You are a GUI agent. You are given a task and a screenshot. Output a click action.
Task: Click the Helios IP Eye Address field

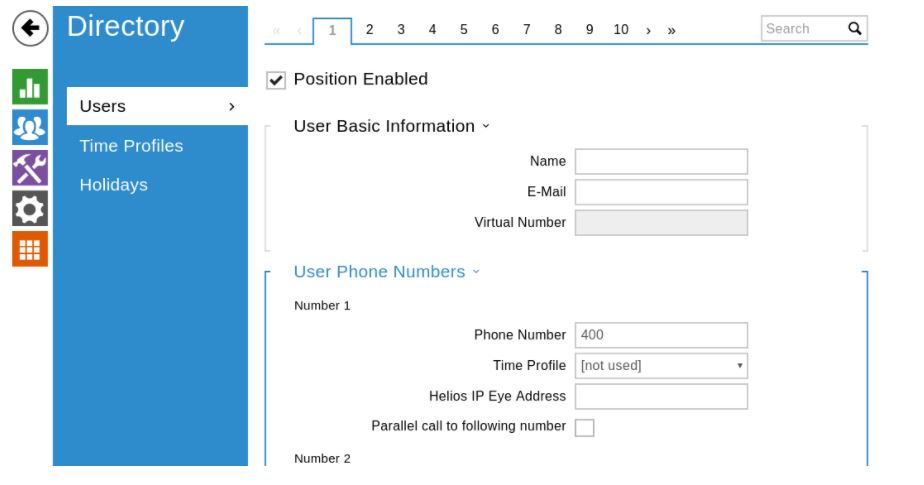[x=661, y=397]
